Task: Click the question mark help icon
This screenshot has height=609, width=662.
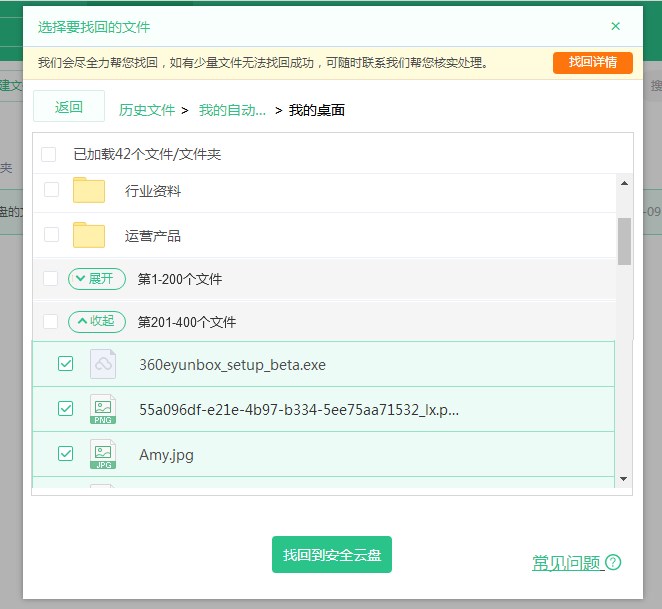Action: (x=613, y=563)
